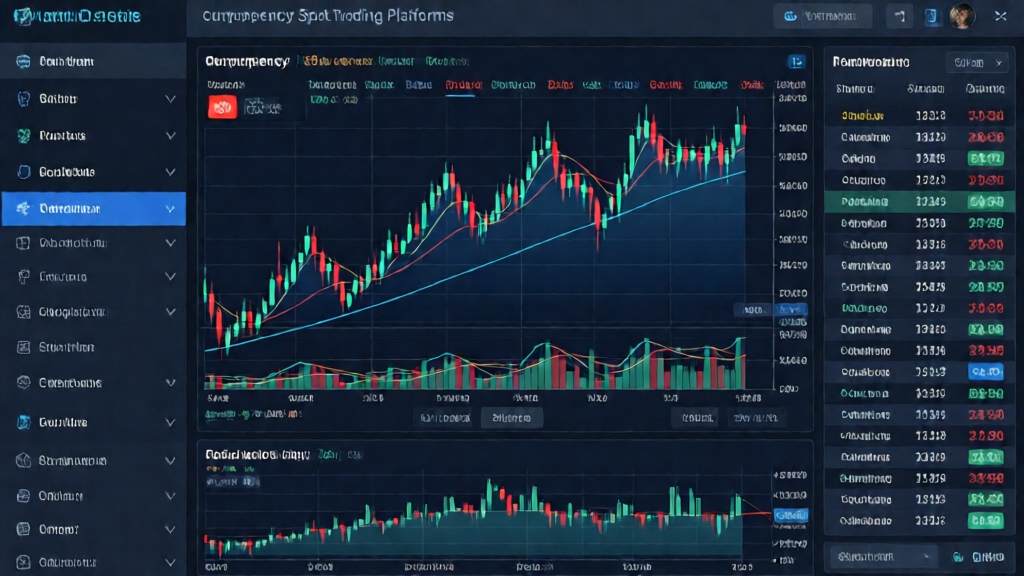Screen dimensions: 1024x576
Task: Click the blue icon of the eleventh sidebar item
Action: (24, 423)
